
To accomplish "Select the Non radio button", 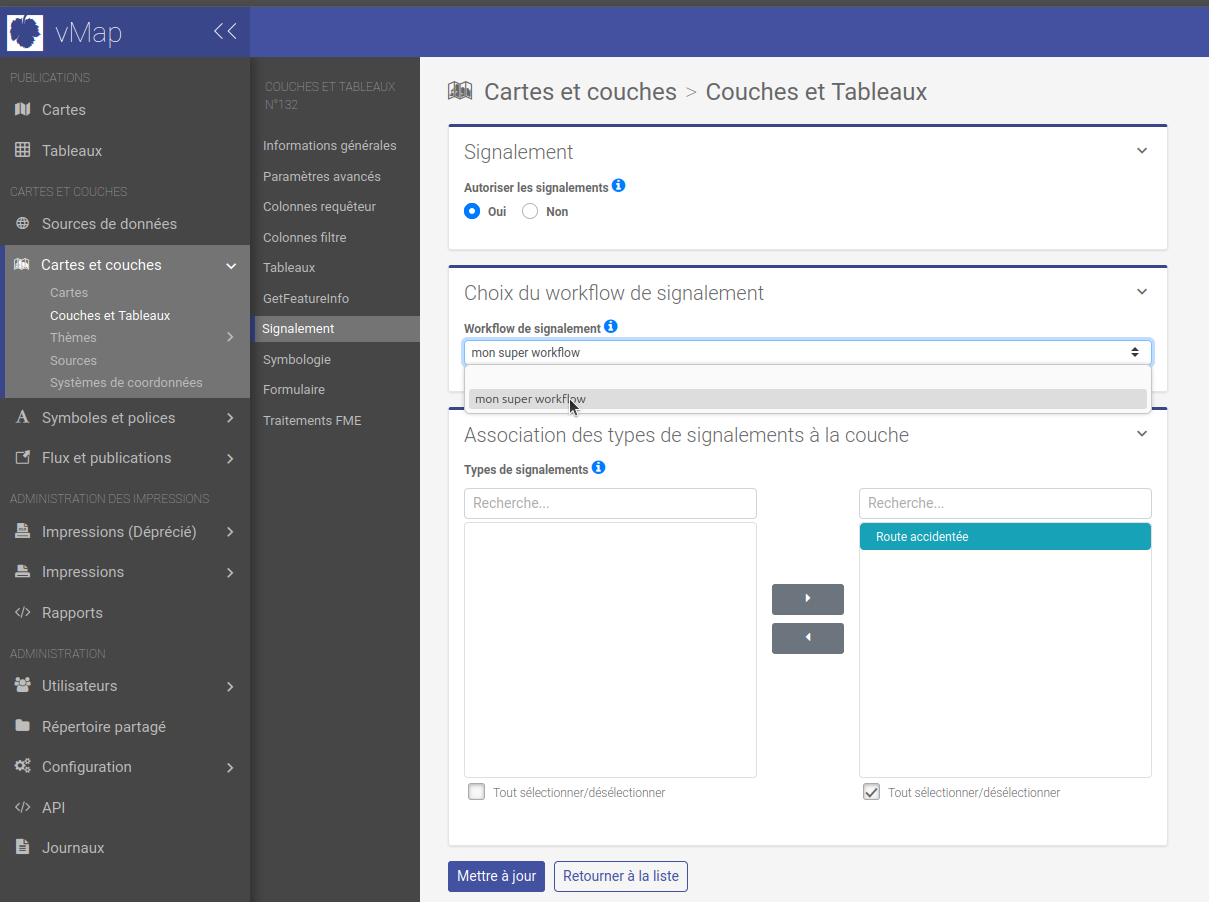I will pyautogui.click(x=530, y=211).
